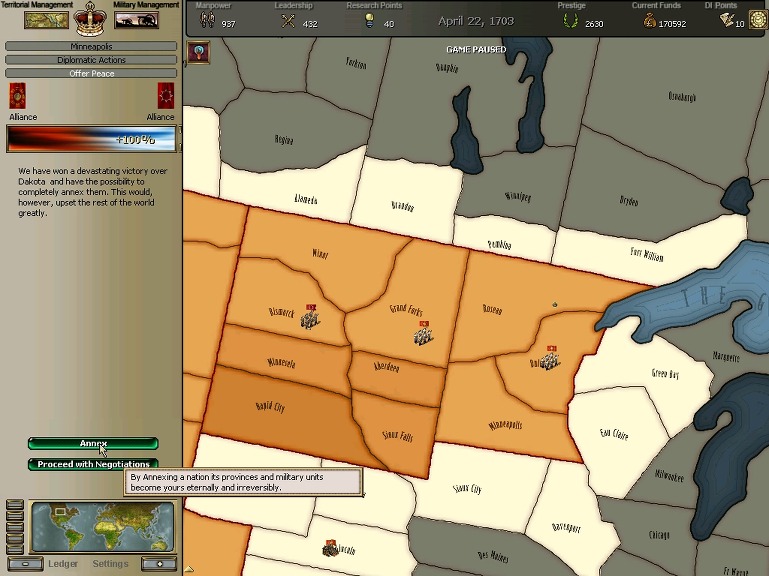
Task: Select the Offer Peace option
Action: tap(91, 73)
